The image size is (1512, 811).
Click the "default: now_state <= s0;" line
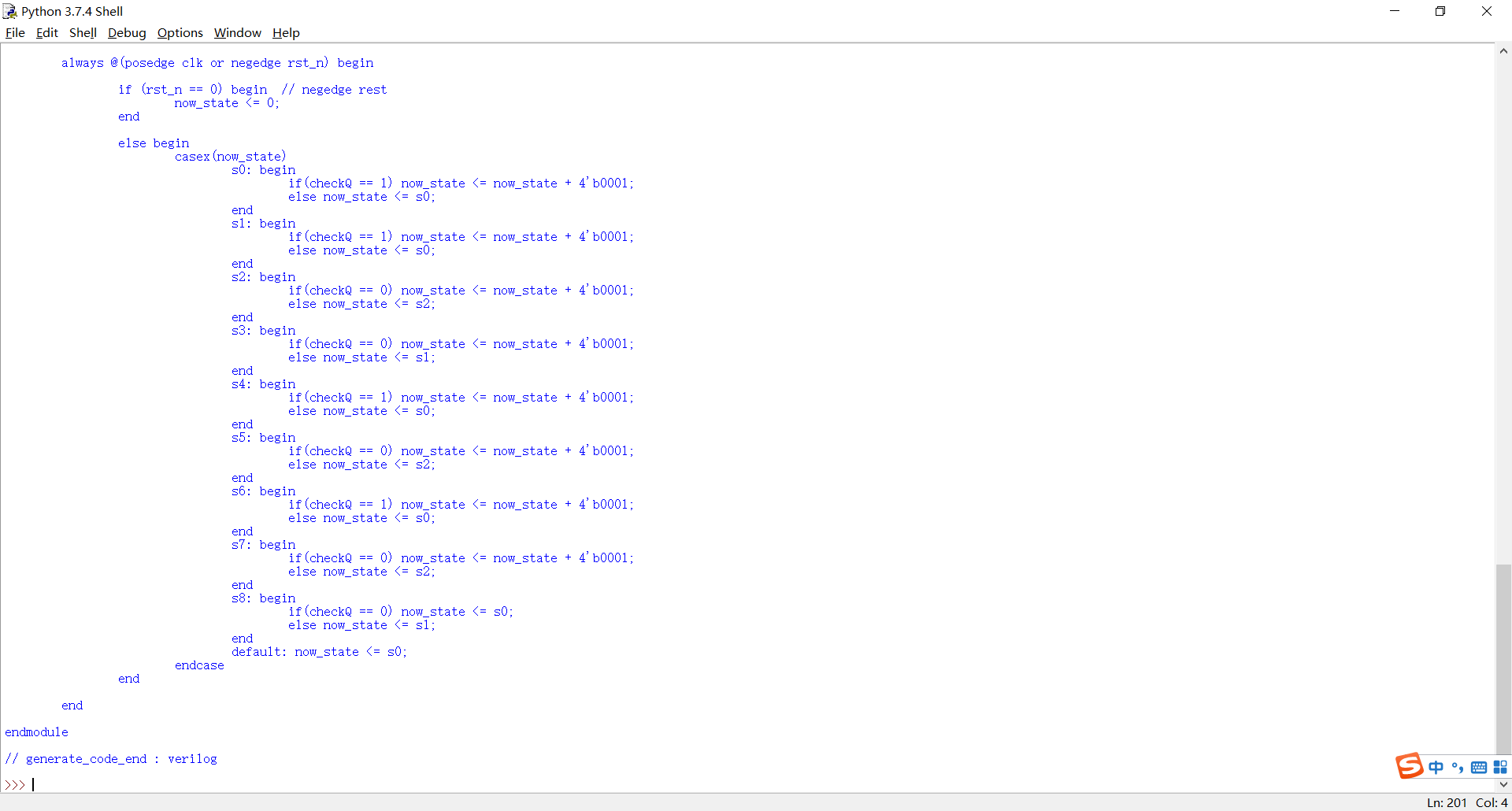319,652
